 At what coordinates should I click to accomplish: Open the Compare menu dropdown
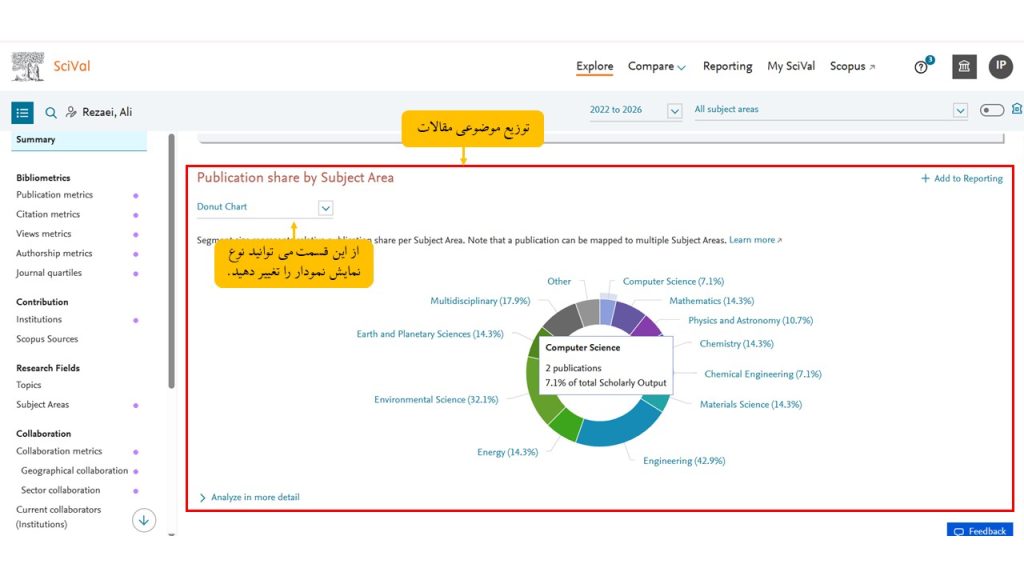(x=656, y=67)
